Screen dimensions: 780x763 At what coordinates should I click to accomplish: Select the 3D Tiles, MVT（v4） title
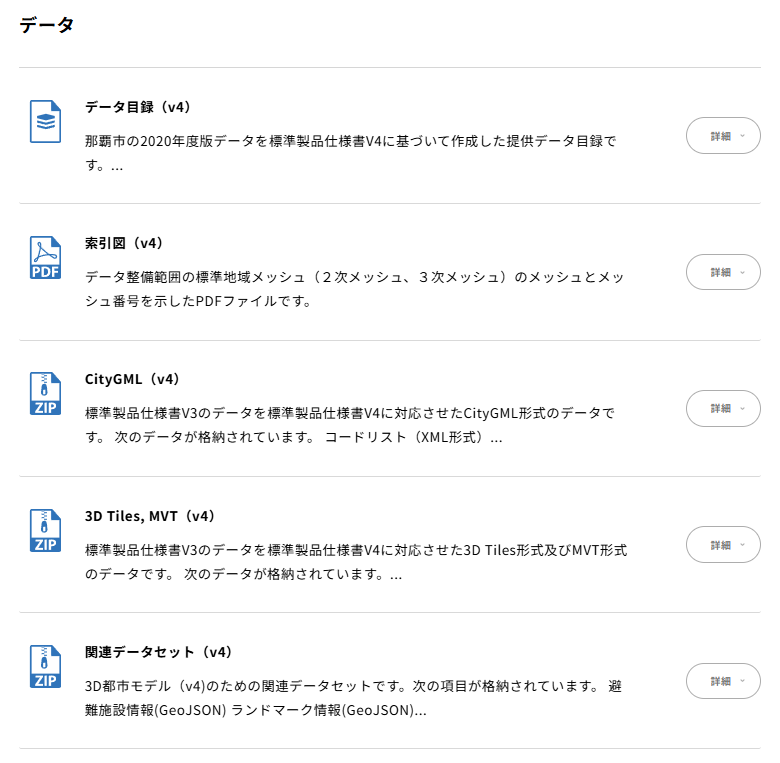[x=150, y=516]
